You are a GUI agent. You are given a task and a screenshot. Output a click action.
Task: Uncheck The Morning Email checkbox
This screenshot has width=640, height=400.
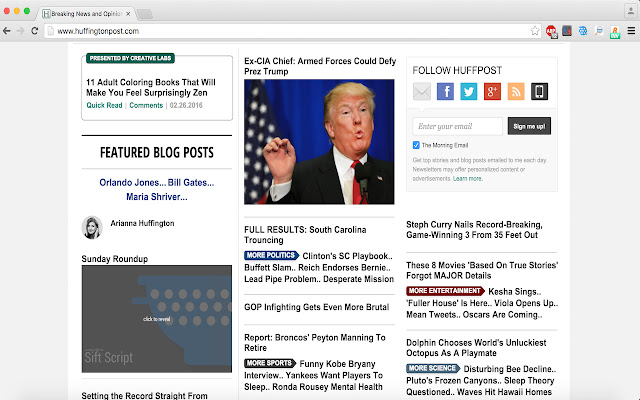(x=416, y=145)
